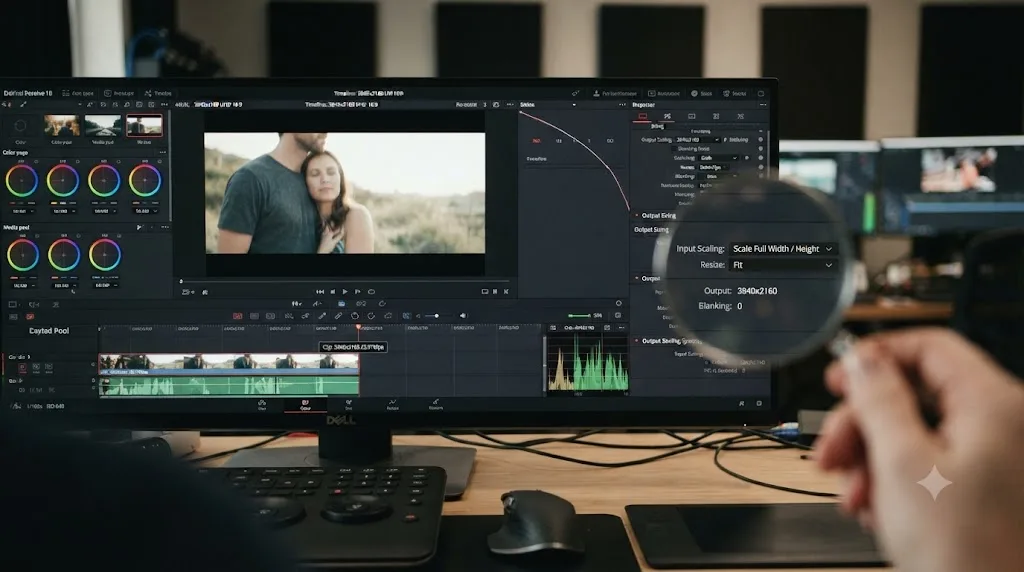This screenshot has height=572, width=1024.
Task: Switch to the selected Color page tab
Action: pos(305,405)
